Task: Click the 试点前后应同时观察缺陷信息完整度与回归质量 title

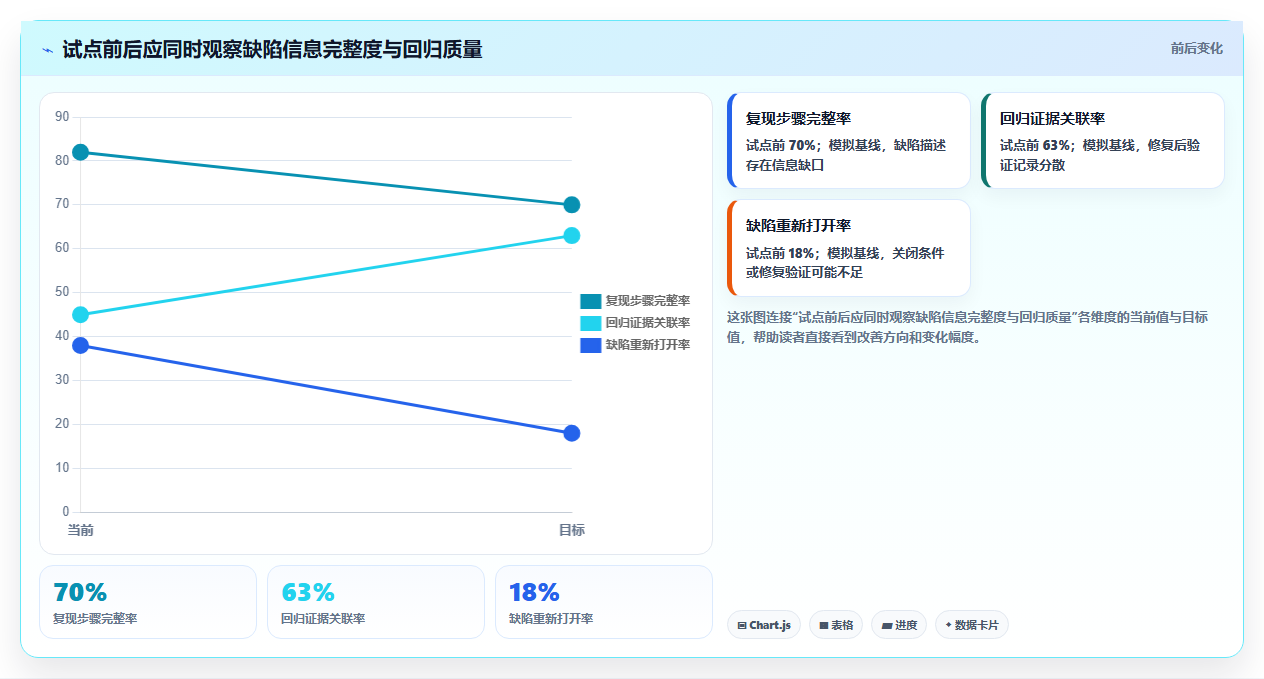Action: click(x=272, y=49)
